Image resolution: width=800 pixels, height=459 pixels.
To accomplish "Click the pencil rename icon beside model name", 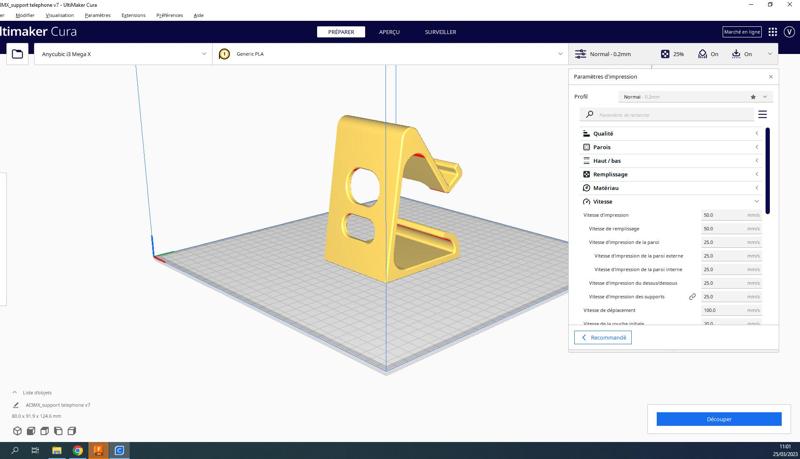I will pos(16,405).
